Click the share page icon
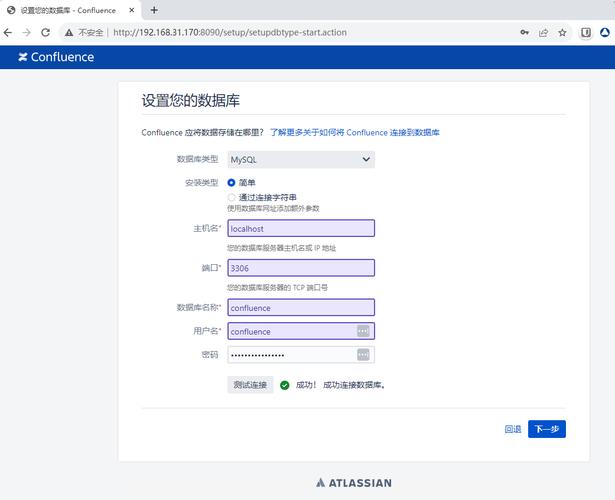Viewport: 615px width, 500px height. click(x=543, y=33)
